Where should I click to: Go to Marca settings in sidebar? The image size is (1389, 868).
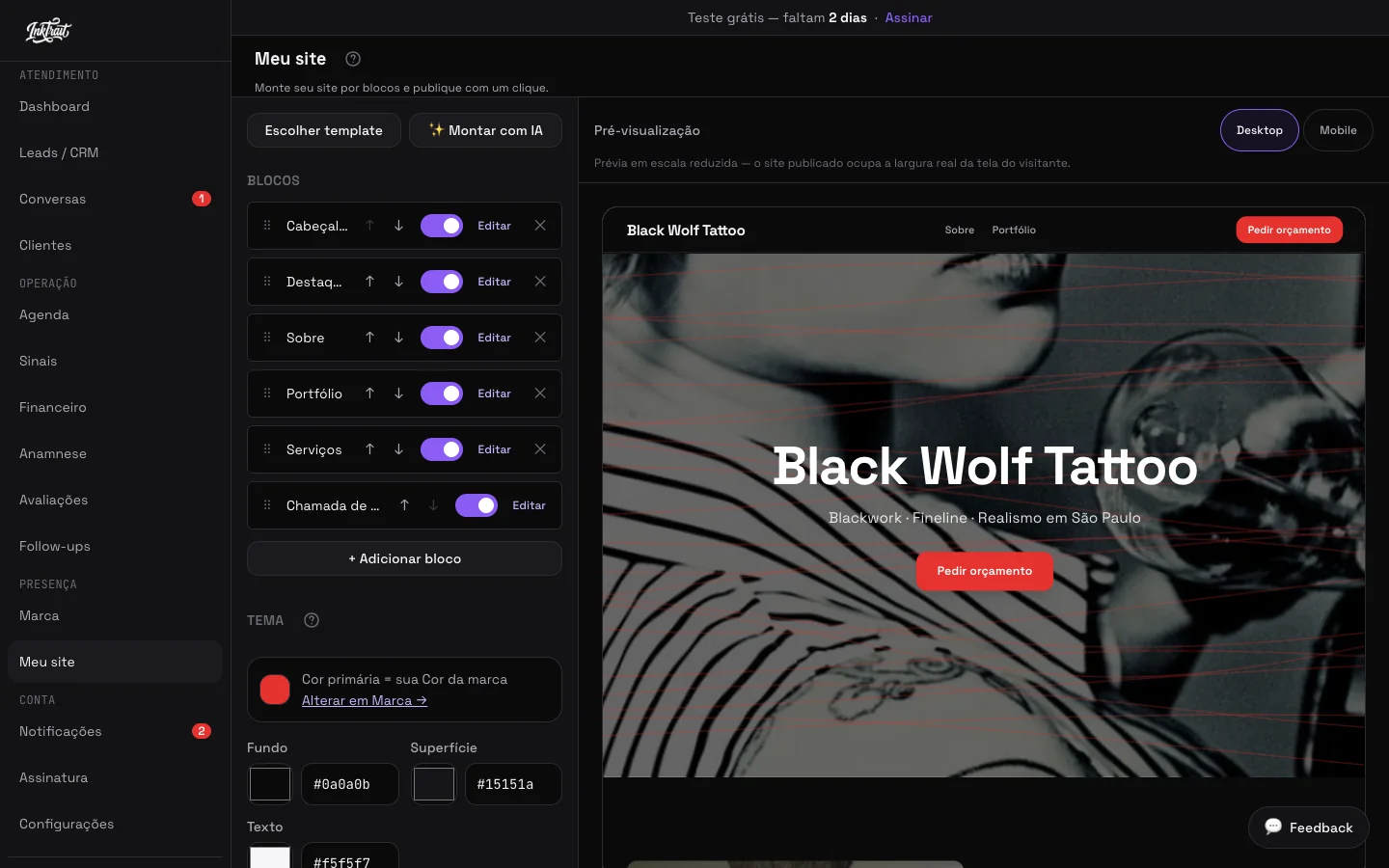(x=115, y=615)
